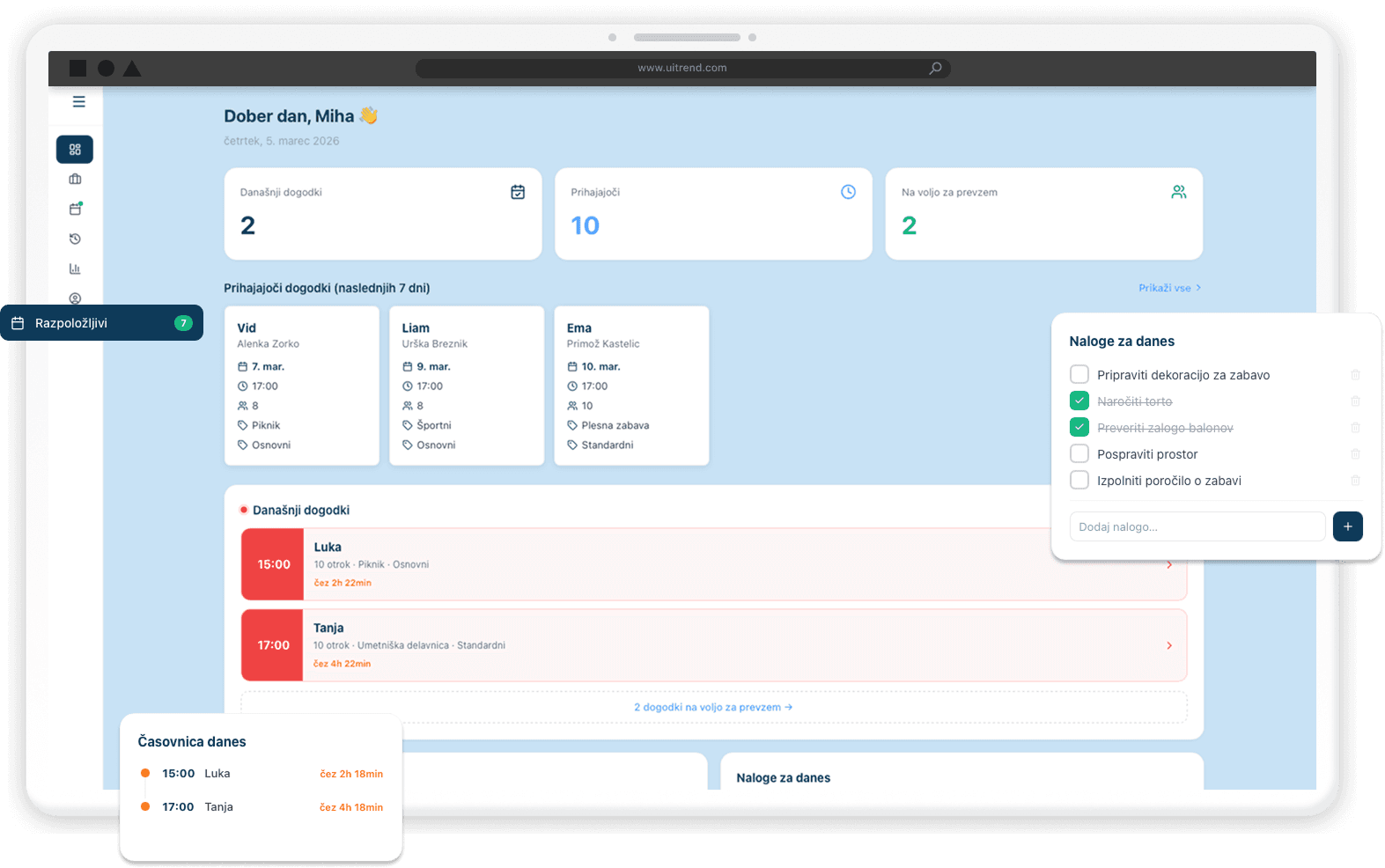Open the bar chart statistics icon
This screenshot has height=868, width=1385.
click(x=75, y=269)
